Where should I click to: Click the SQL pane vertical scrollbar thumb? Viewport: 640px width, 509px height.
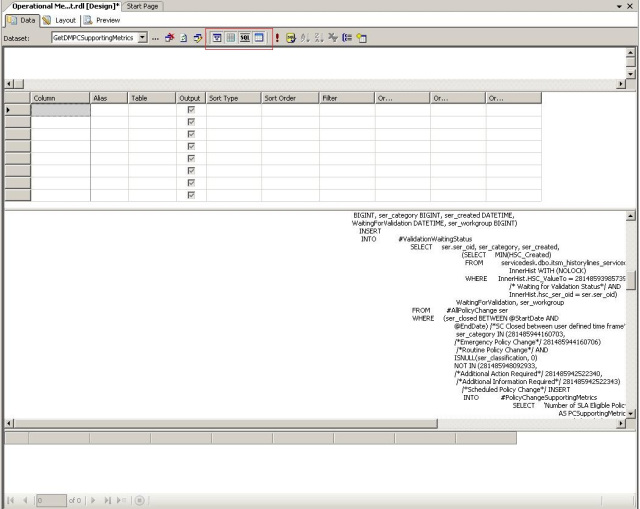pyautogui.click(x=631, y=280)
